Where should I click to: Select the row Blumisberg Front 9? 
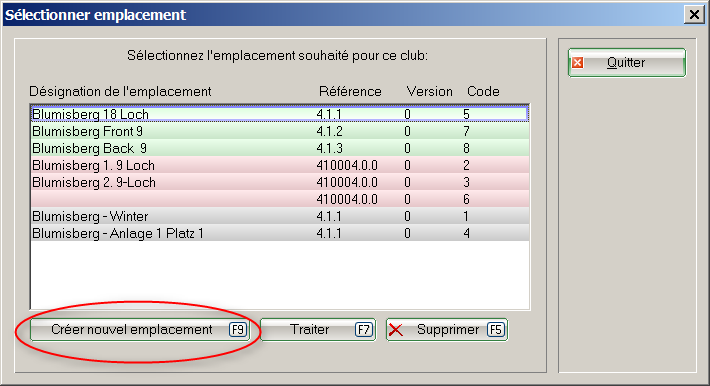[280, 131]
